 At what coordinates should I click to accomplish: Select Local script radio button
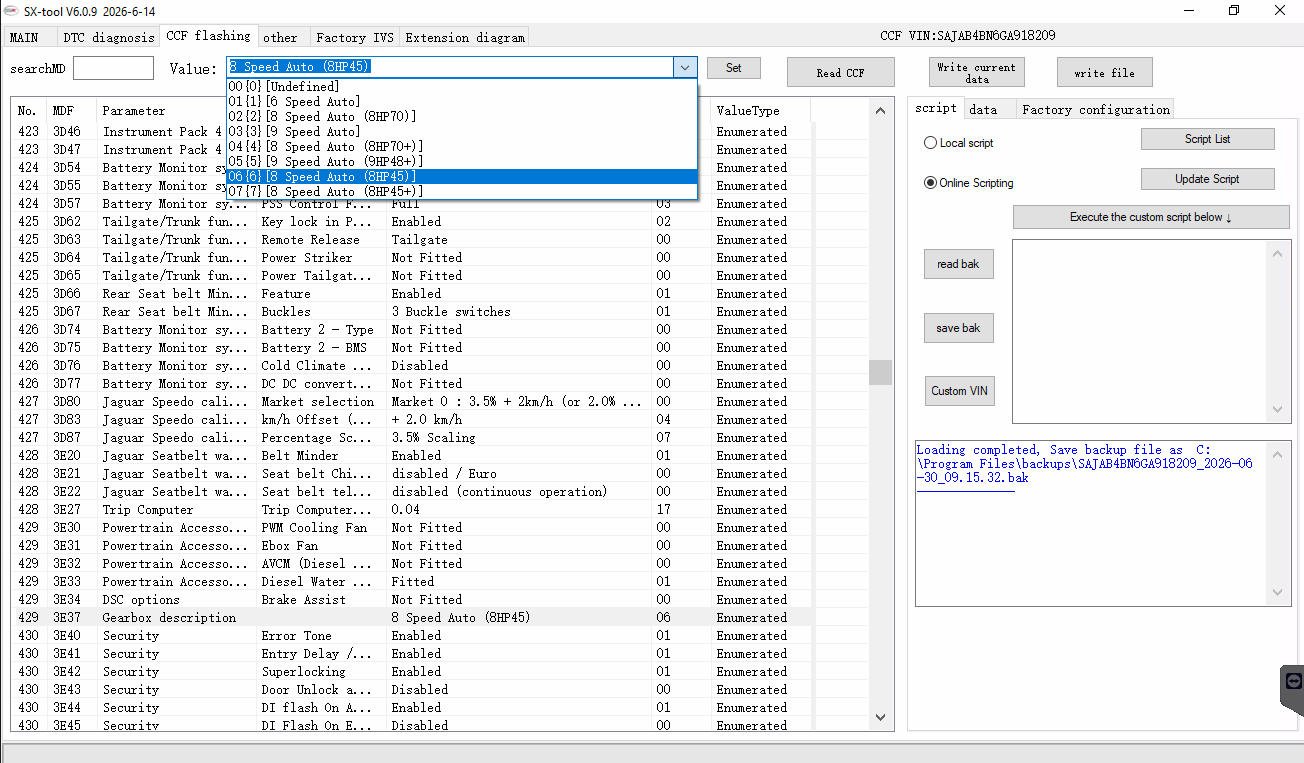point(958,143)
